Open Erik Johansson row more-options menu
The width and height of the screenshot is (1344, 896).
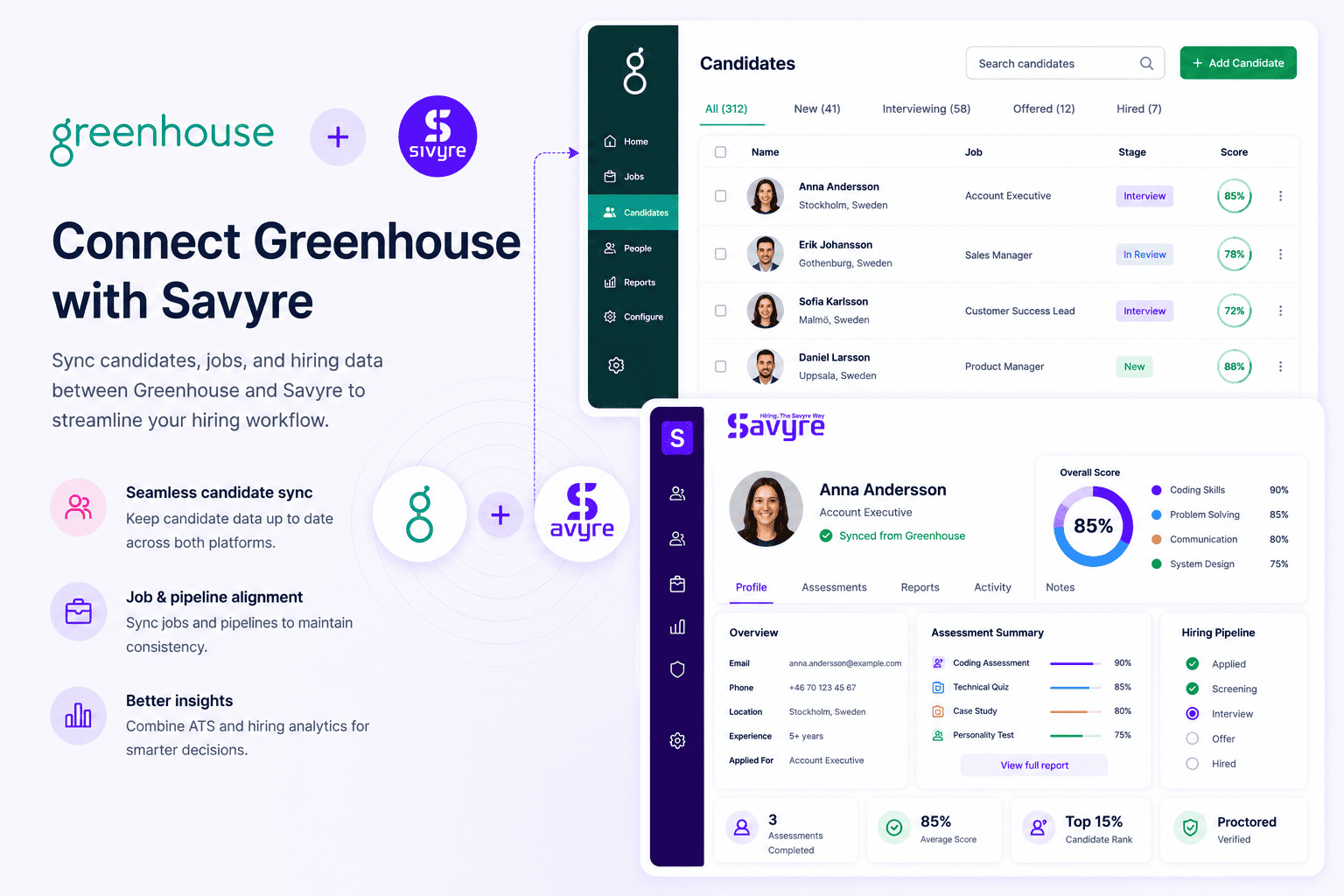(x=1280, y=255)
